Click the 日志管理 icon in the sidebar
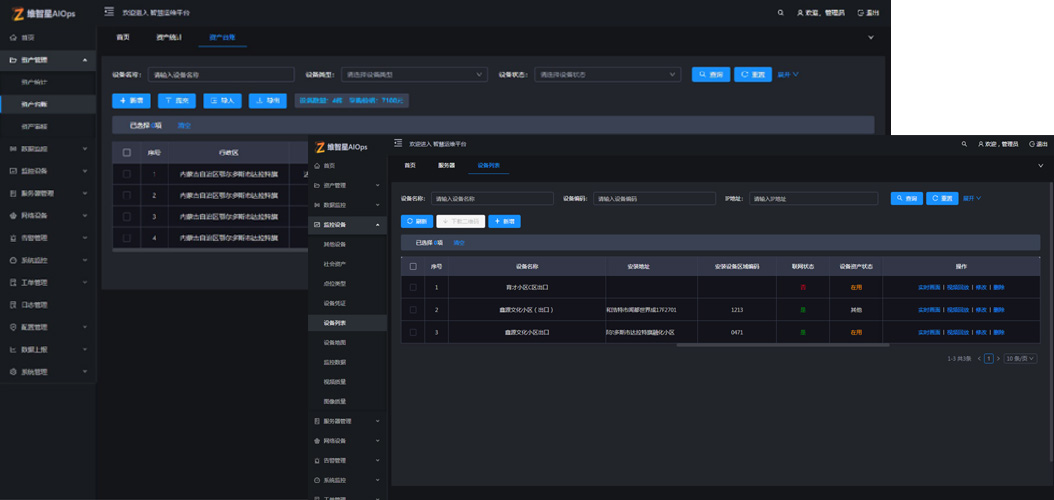1054x500 pixels. [14, 305]
